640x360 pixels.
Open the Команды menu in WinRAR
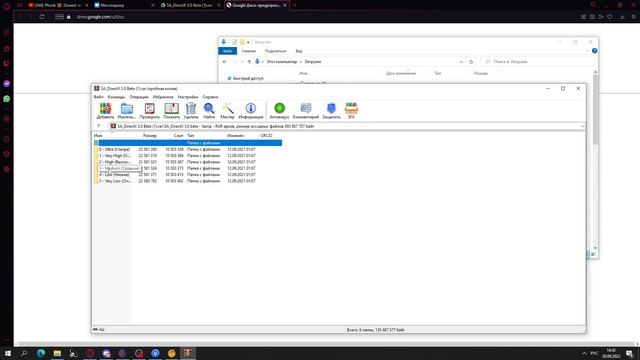[x=116, y=97]
